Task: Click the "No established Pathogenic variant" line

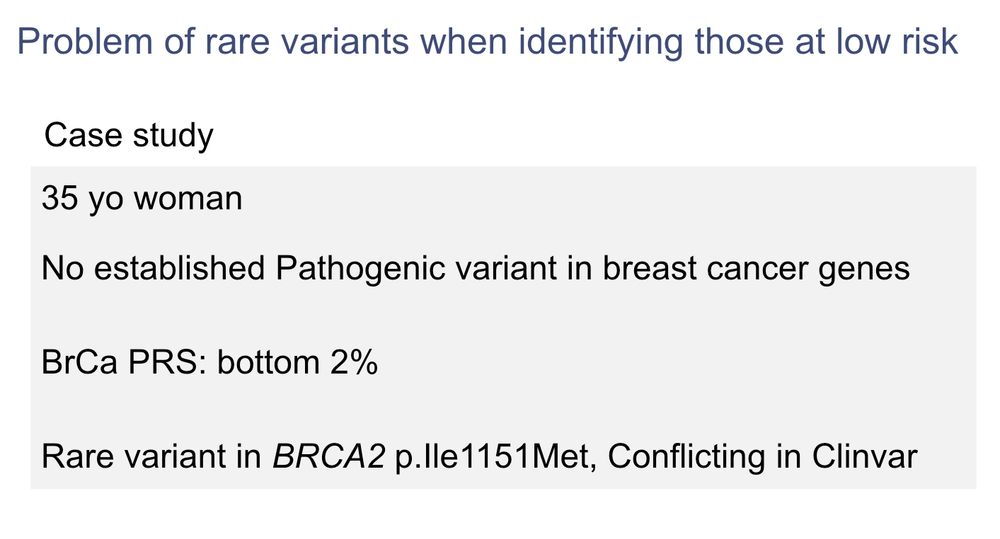Action: point(476,268)
